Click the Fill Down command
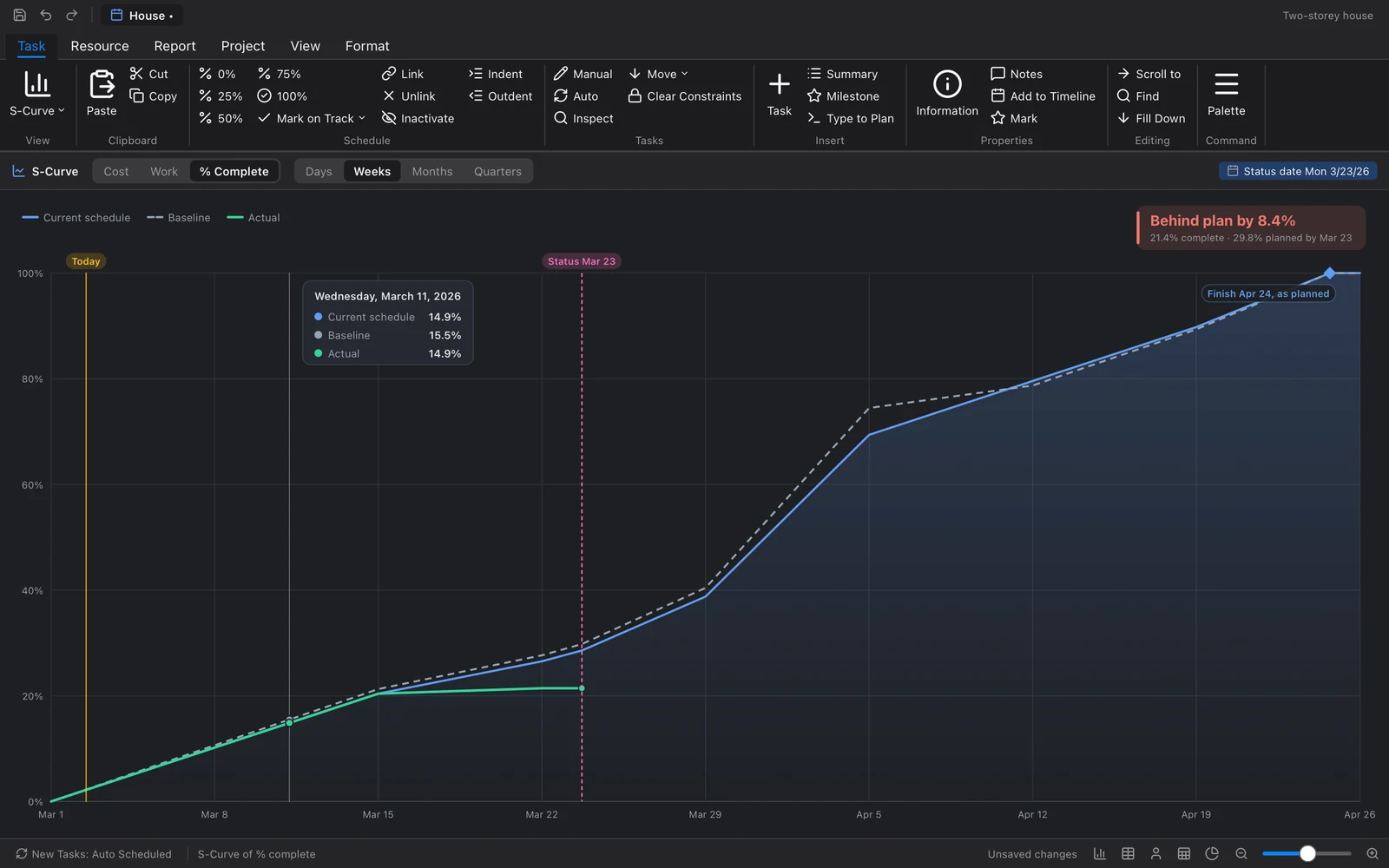 click(x=1151, y=118)
